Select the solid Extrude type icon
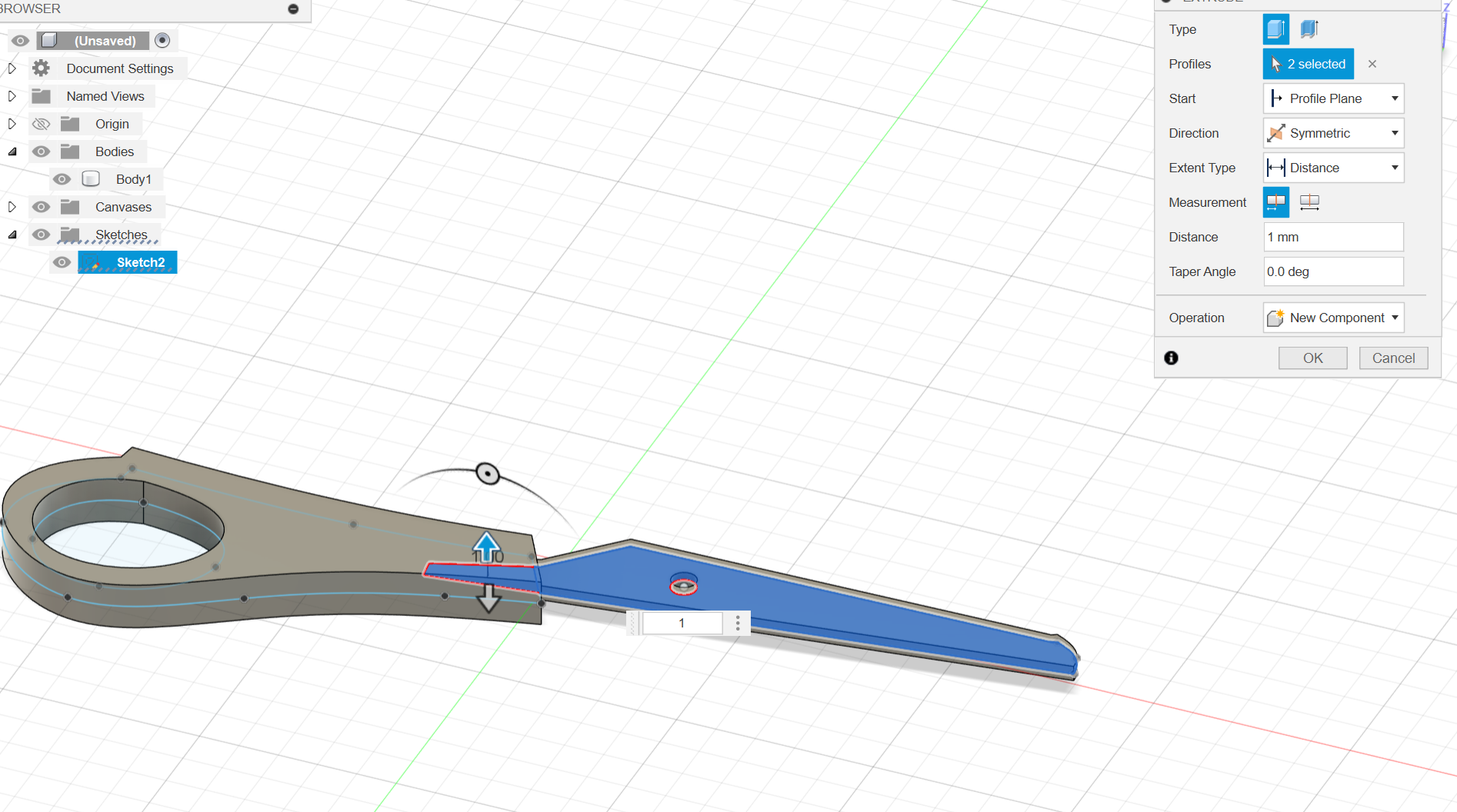 [1275, 29]
